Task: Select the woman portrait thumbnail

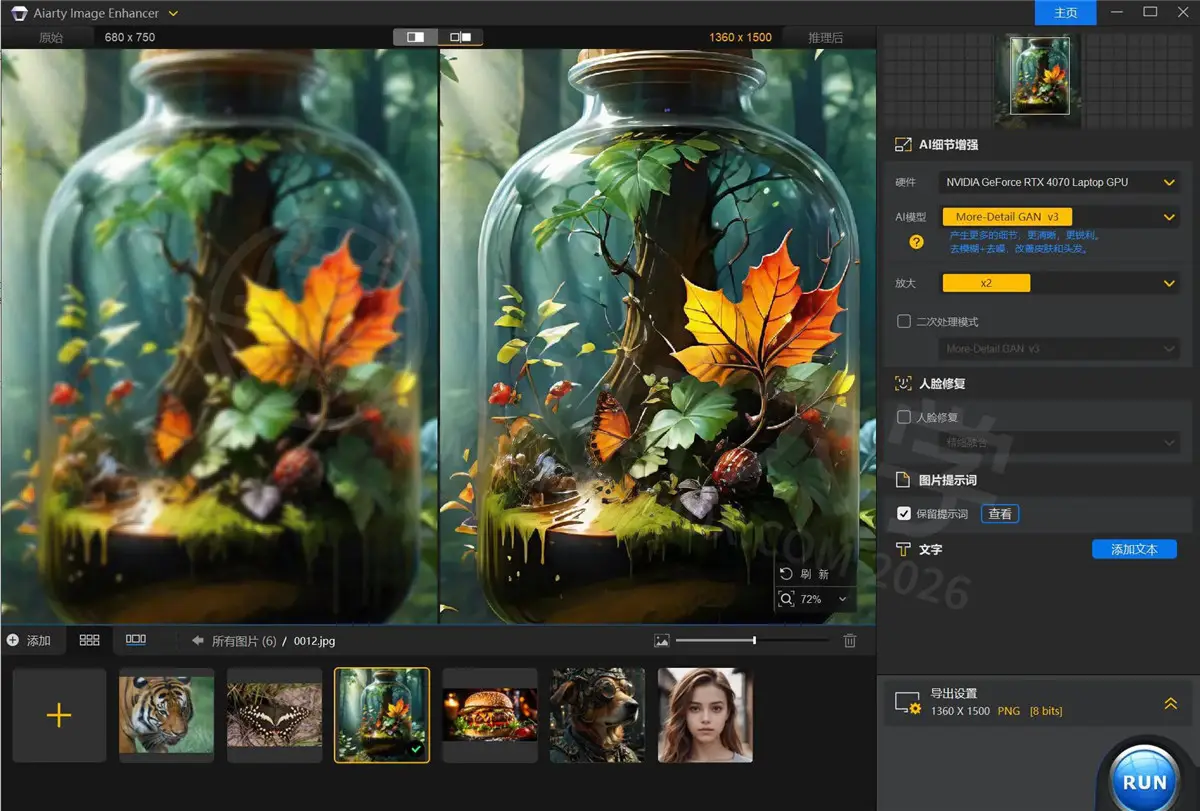Action: 705,715
